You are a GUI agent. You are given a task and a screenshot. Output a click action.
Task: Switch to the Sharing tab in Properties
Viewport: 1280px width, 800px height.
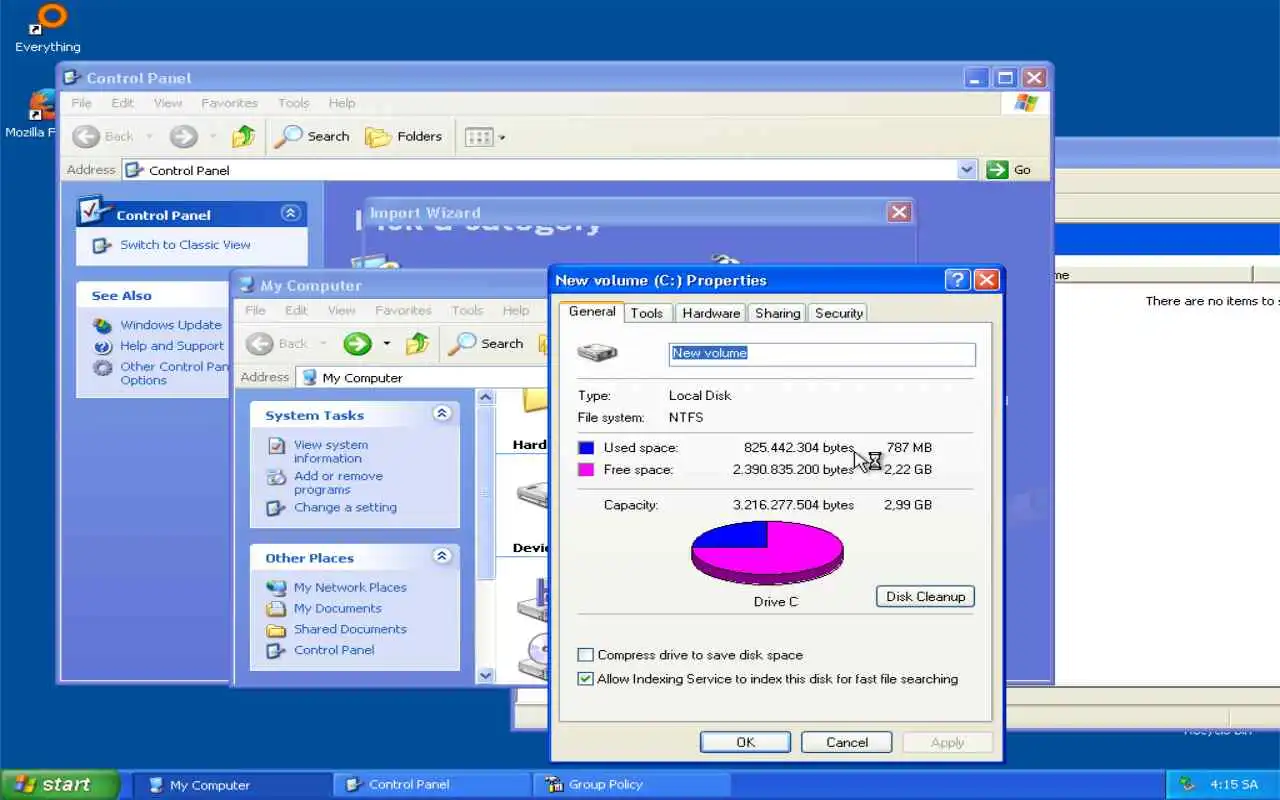coord(777,313)
